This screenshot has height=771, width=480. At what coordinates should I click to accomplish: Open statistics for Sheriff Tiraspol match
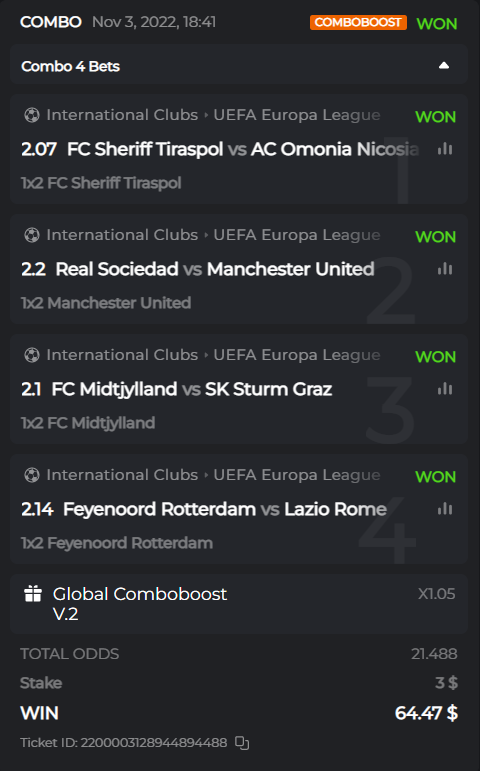tap(445, 148)
